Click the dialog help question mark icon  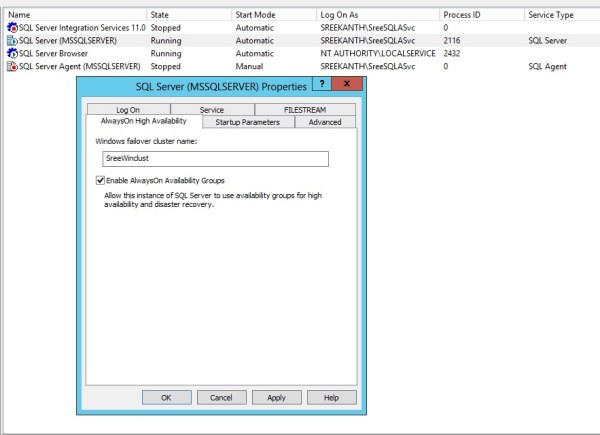(x=322, y=83)
